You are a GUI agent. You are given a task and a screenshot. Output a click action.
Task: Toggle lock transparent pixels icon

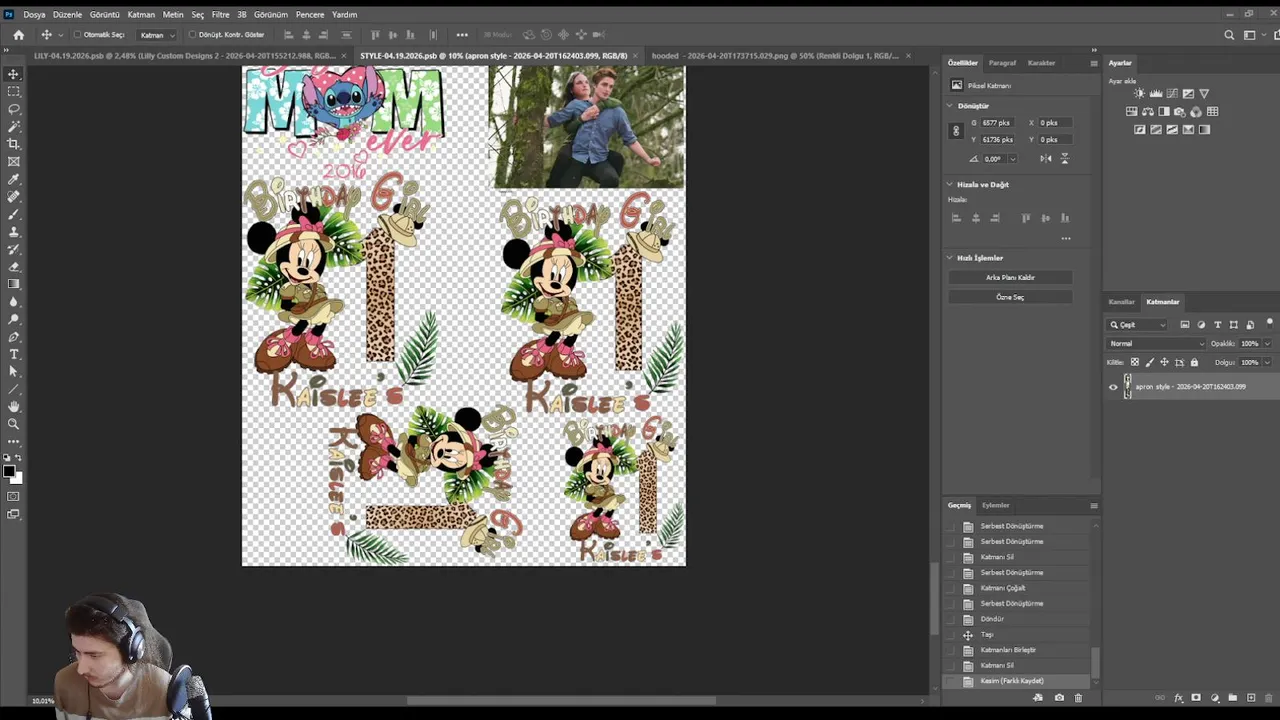point(1134,362)
